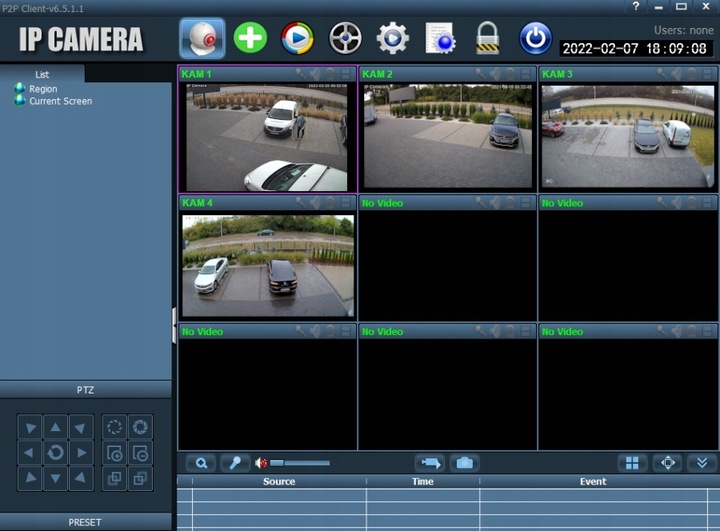Start recording with the camcorder icon
The image size is (720, 531).
pyautogui.click(x=430, y=463)
